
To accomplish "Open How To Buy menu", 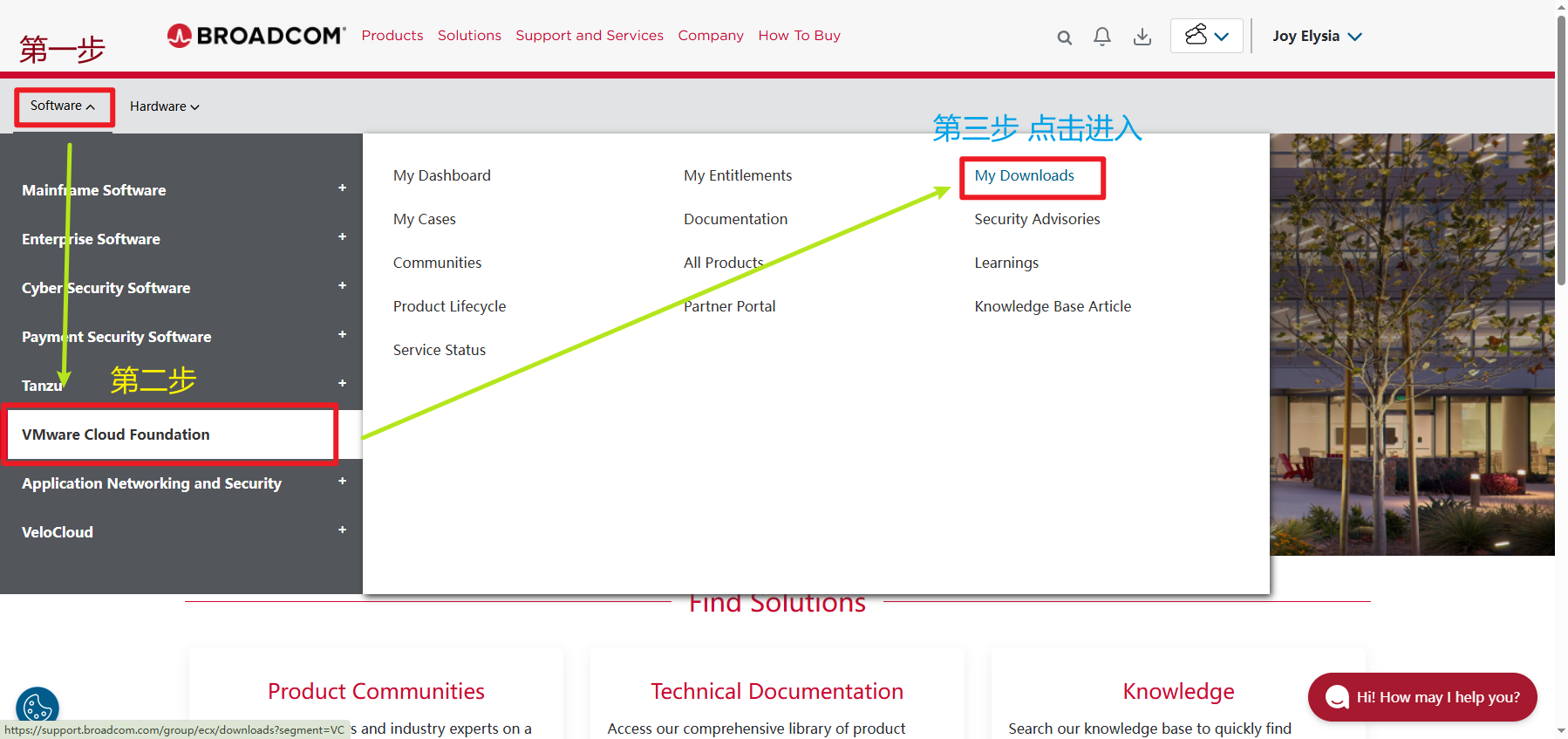I will click(799, 36).
